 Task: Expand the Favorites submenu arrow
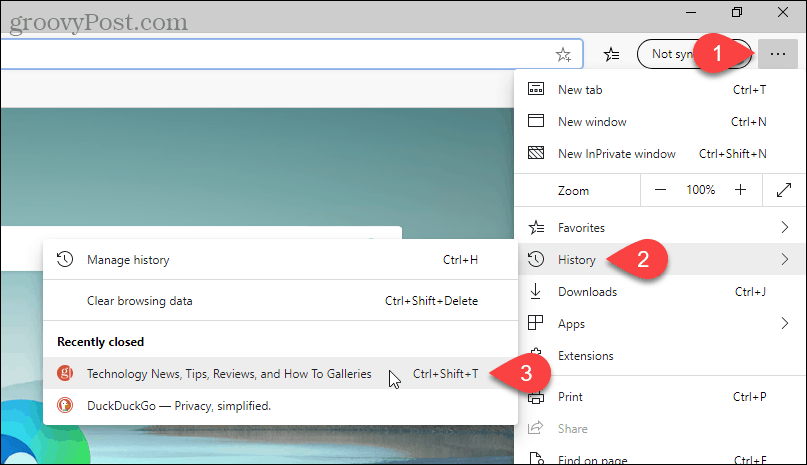785,228
